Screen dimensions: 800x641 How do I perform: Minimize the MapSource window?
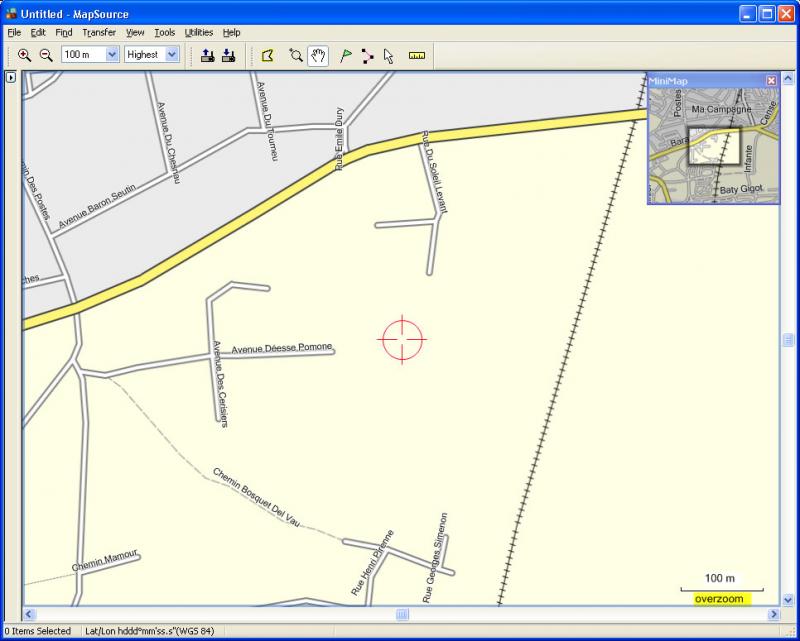748,14
